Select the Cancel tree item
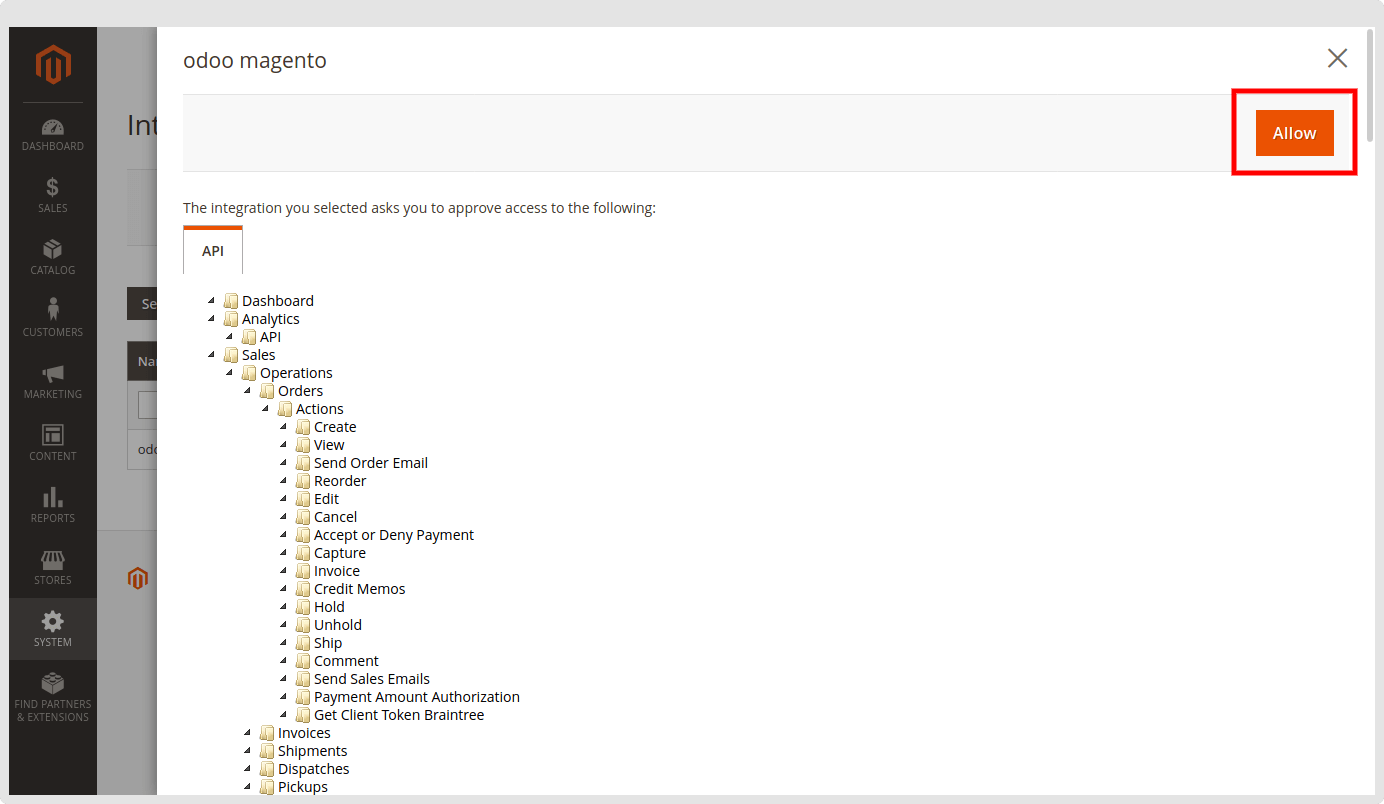This screenshot has height=804, width=1384. [x=335, y=517]
